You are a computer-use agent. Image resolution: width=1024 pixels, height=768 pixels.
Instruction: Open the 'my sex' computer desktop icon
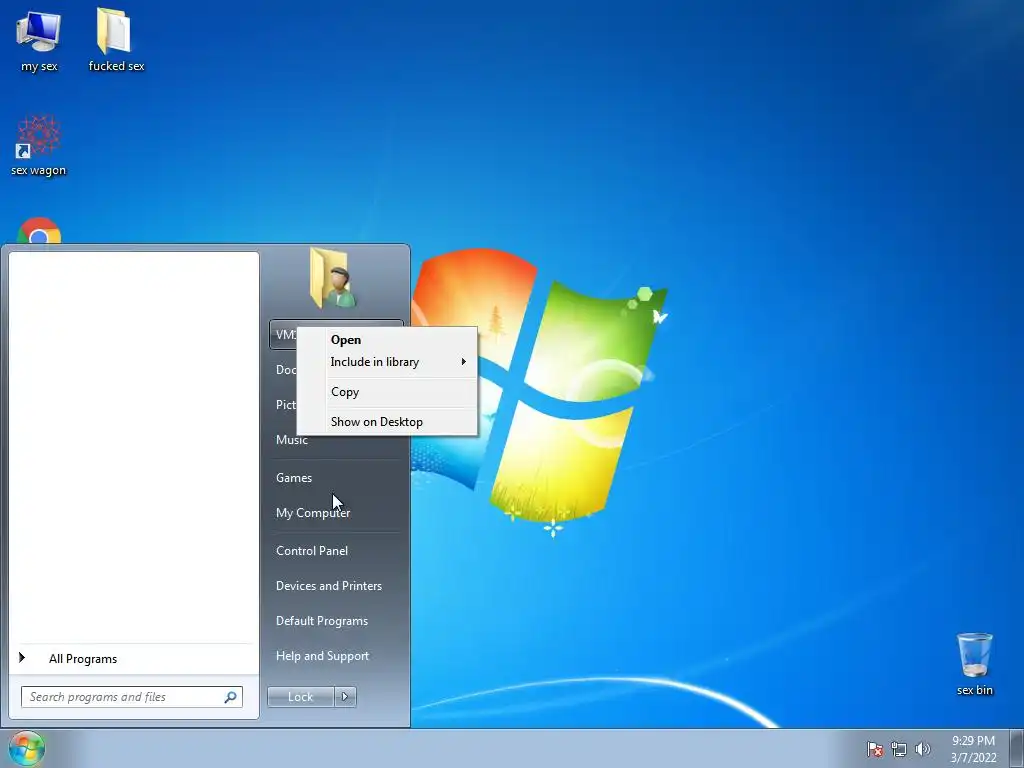(39, 40)
